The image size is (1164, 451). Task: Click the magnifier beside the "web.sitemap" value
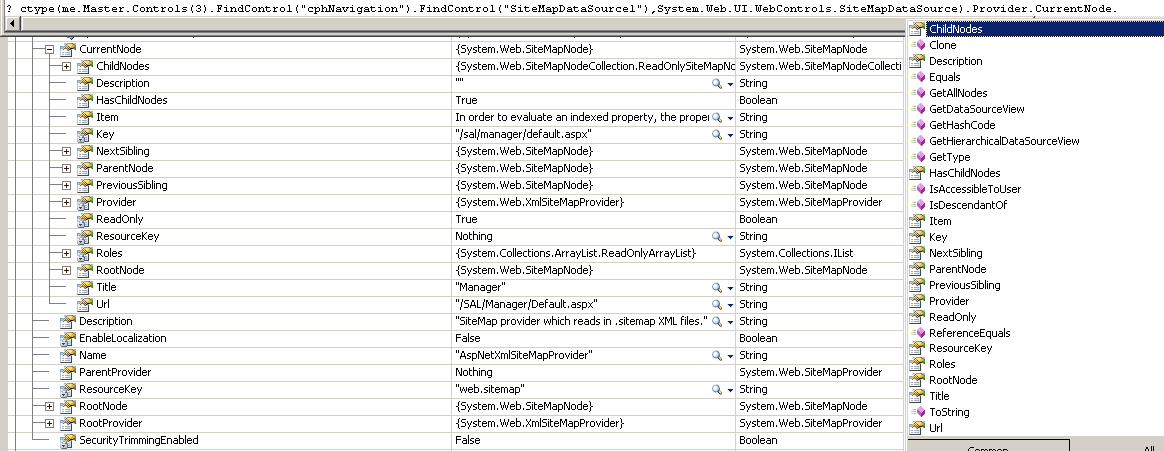(x=716, y=389)
